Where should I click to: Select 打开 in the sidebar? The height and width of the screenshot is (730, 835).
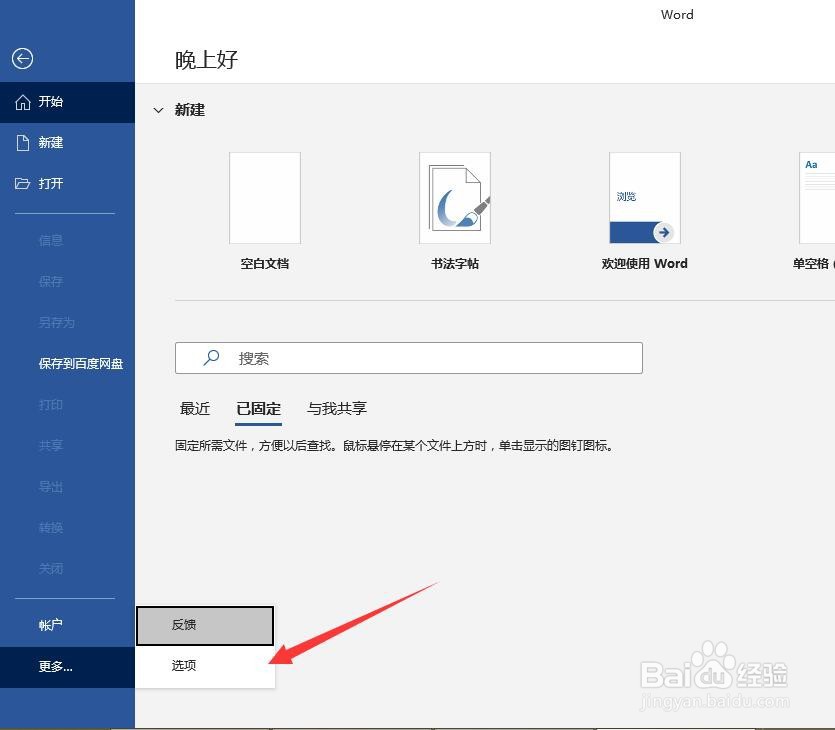coord(67,184)
